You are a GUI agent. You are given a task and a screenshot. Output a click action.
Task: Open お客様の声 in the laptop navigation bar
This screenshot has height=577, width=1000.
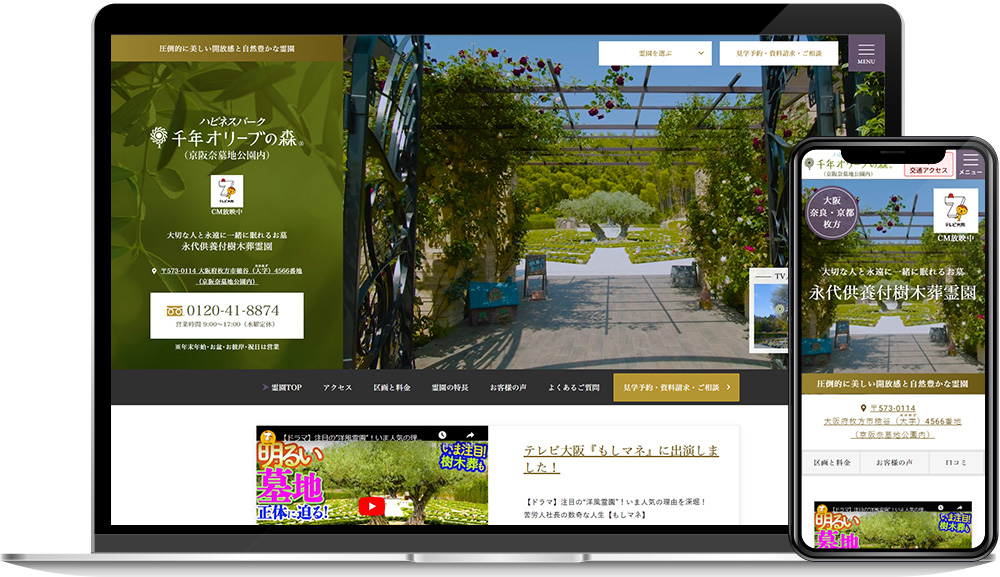pos(508,387)
